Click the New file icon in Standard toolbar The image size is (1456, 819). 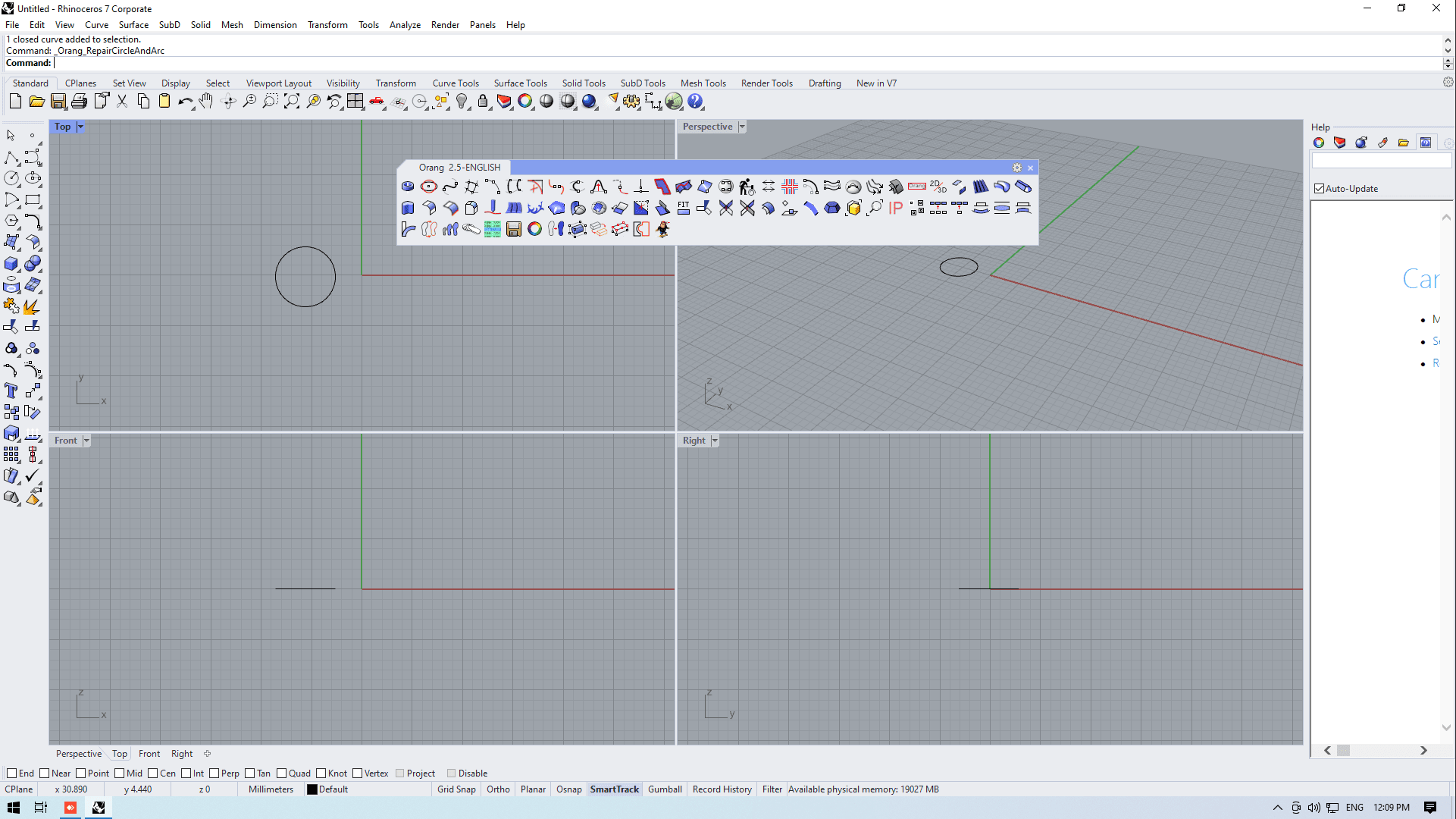[x=15, y=102]
